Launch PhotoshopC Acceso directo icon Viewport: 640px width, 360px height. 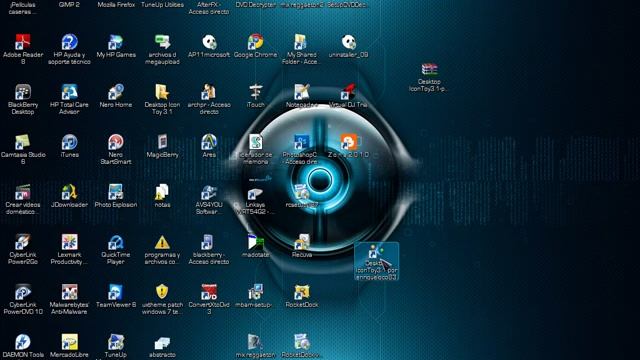pos(302,142)
